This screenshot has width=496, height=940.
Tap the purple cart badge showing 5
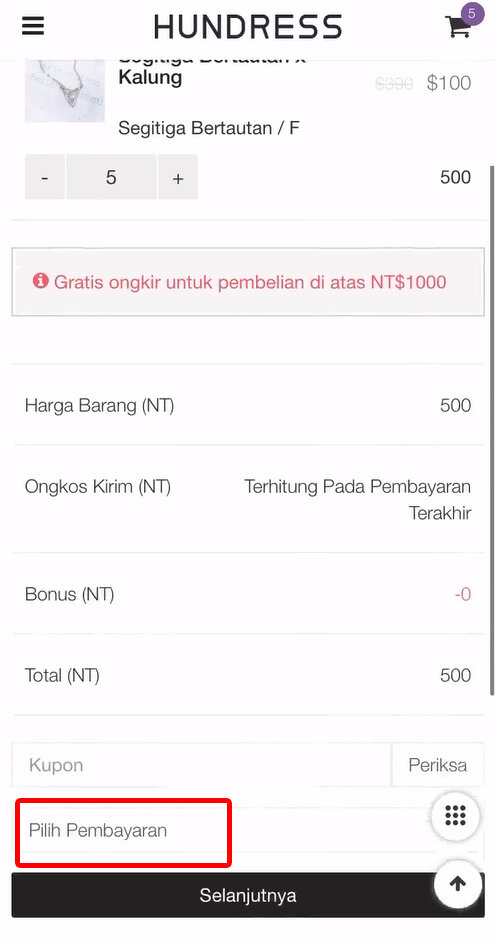coord(472,14)
